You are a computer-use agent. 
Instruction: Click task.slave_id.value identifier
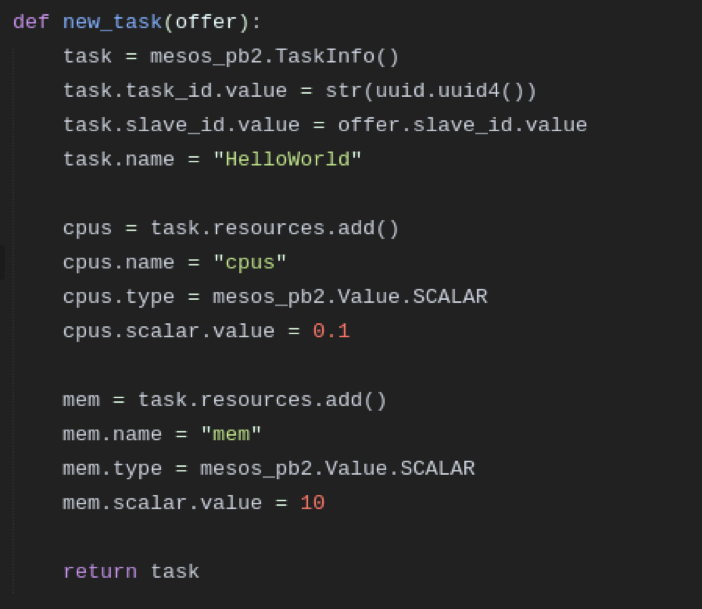point(181,126)
